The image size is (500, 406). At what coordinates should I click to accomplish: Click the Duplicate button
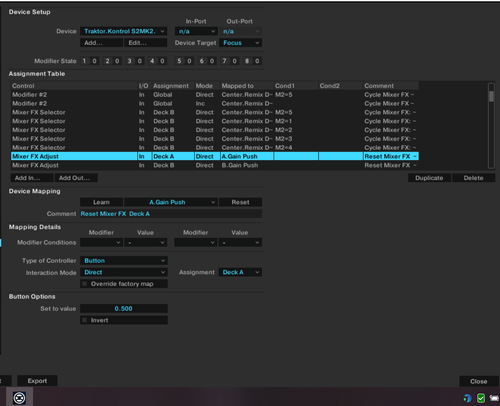point(429,178)
